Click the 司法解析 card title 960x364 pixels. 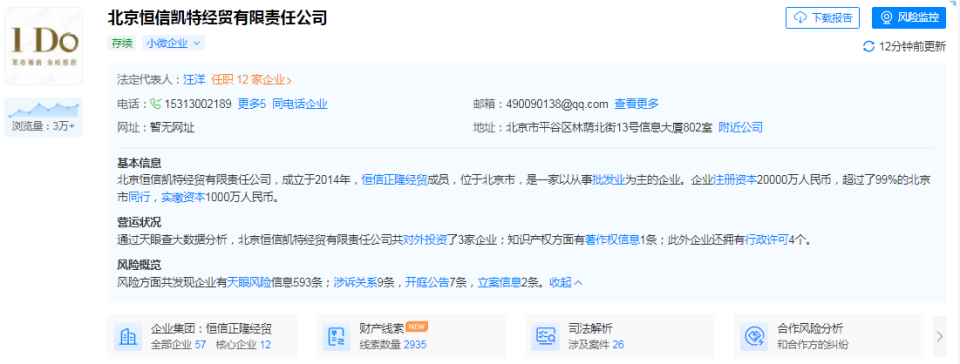pyautogui.click(x=590, y=329)
